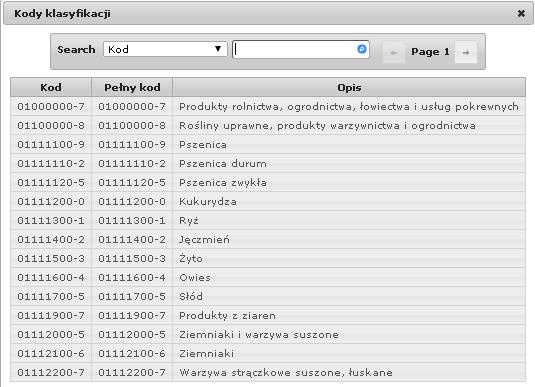535x387 pixels.
Task: Click the blue search icon in the field
Action: (x=362, y=49)
